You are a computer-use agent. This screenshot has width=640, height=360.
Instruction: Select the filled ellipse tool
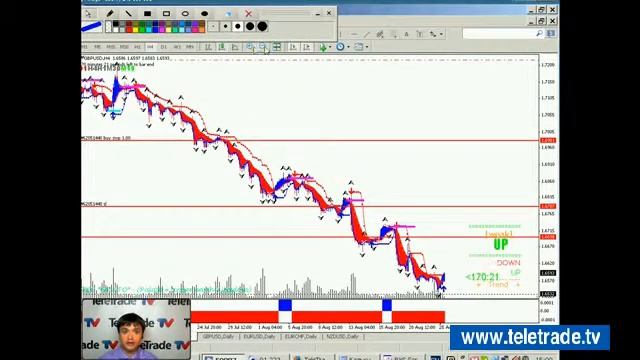point(204,14)
